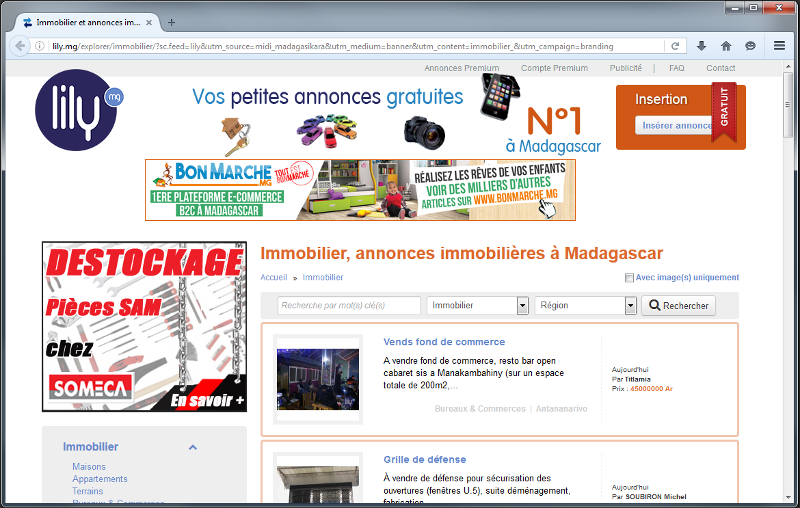Screen dimensions: 800x508
Task: Click Antananarivo listing tag
Action: point(561,409)
